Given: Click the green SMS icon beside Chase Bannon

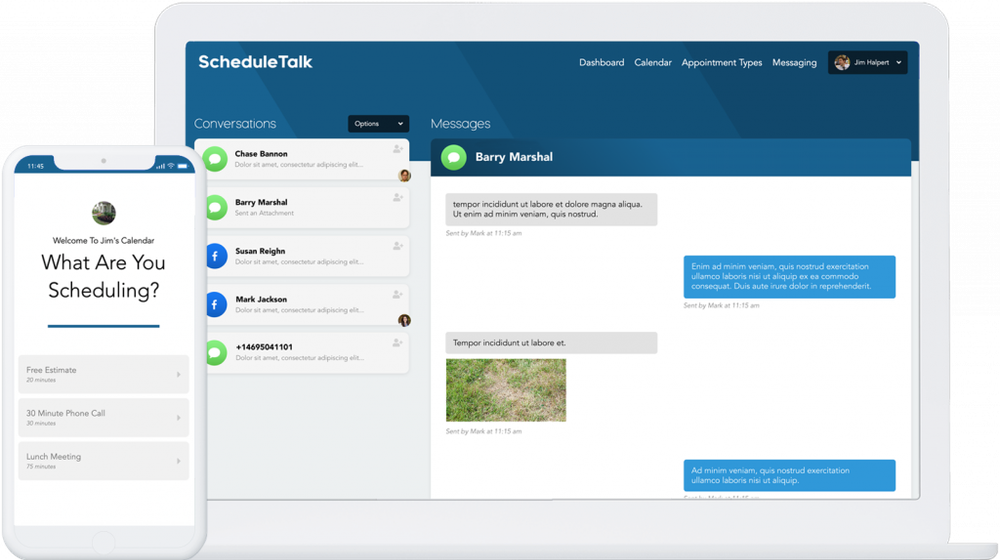Looking at the screenshot, I should 216,159.
